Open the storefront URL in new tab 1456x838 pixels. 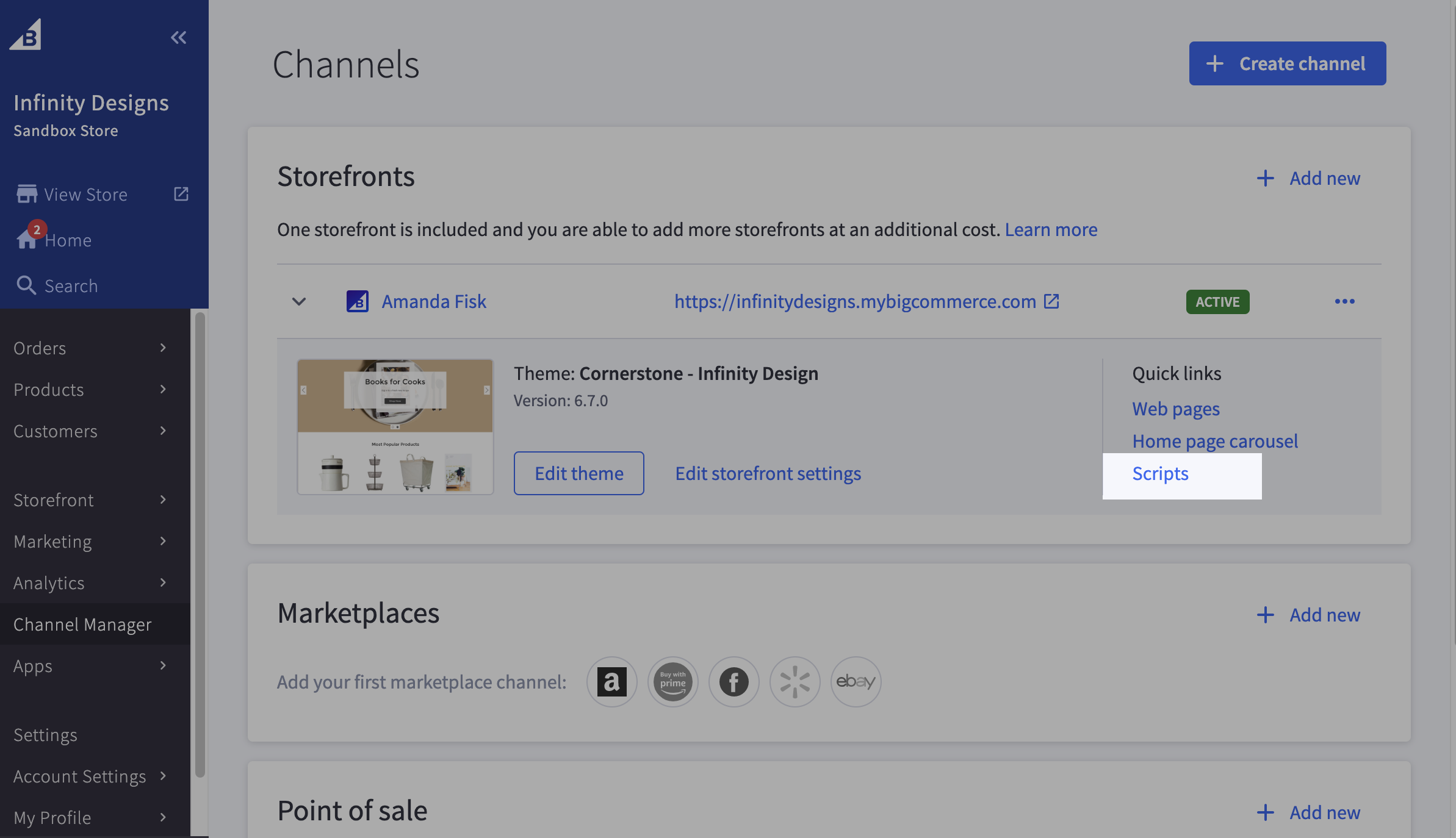1051,301
